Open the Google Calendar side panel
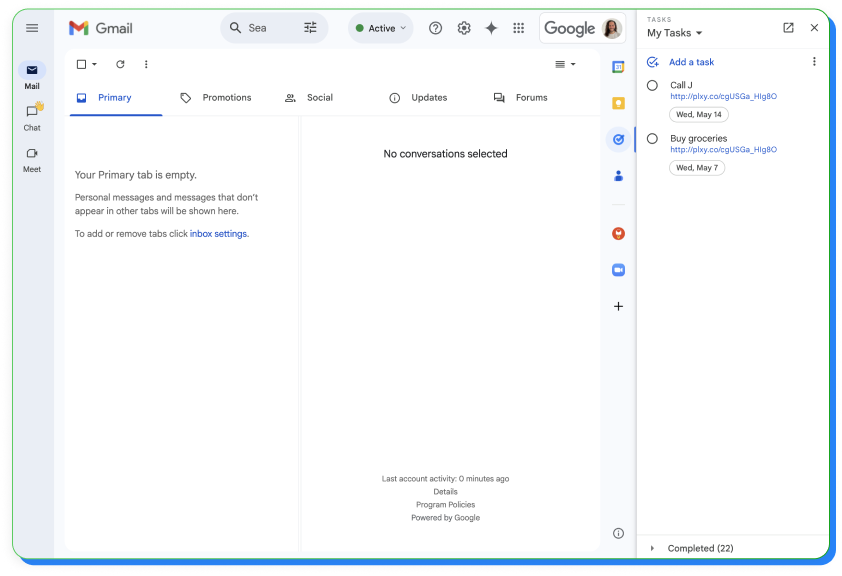842x576 pixels. (618, 66)
